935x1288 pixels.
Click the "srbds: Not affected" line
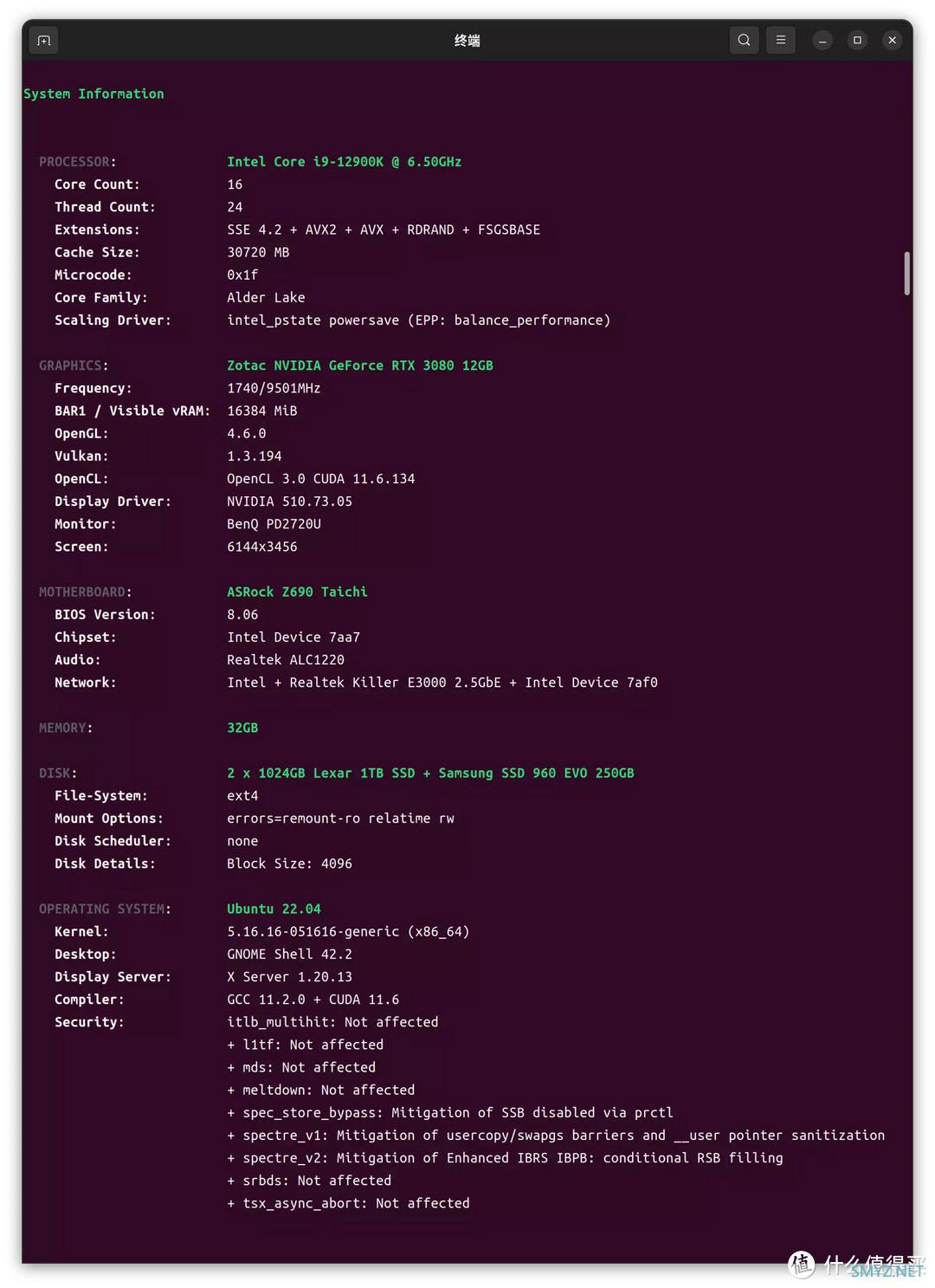(x=309, y=1181)
